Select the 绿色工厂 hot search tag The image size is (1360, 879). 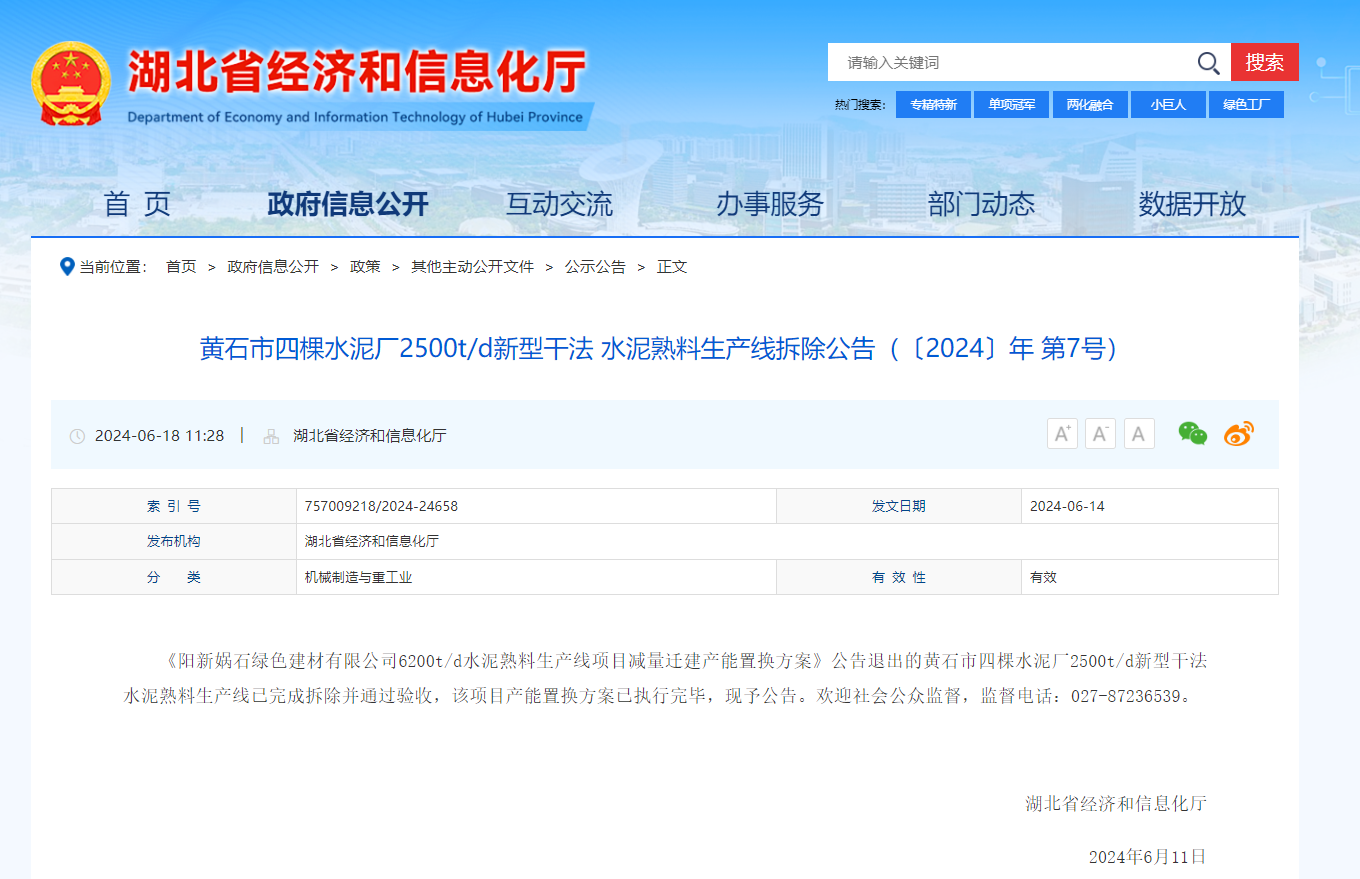(x=1246, y=105)
